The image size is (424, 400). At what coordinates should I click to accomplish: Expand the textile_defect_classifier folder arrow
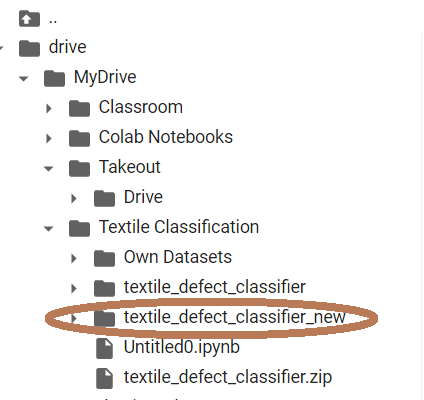pyautogui.click(x=74, y=288)
